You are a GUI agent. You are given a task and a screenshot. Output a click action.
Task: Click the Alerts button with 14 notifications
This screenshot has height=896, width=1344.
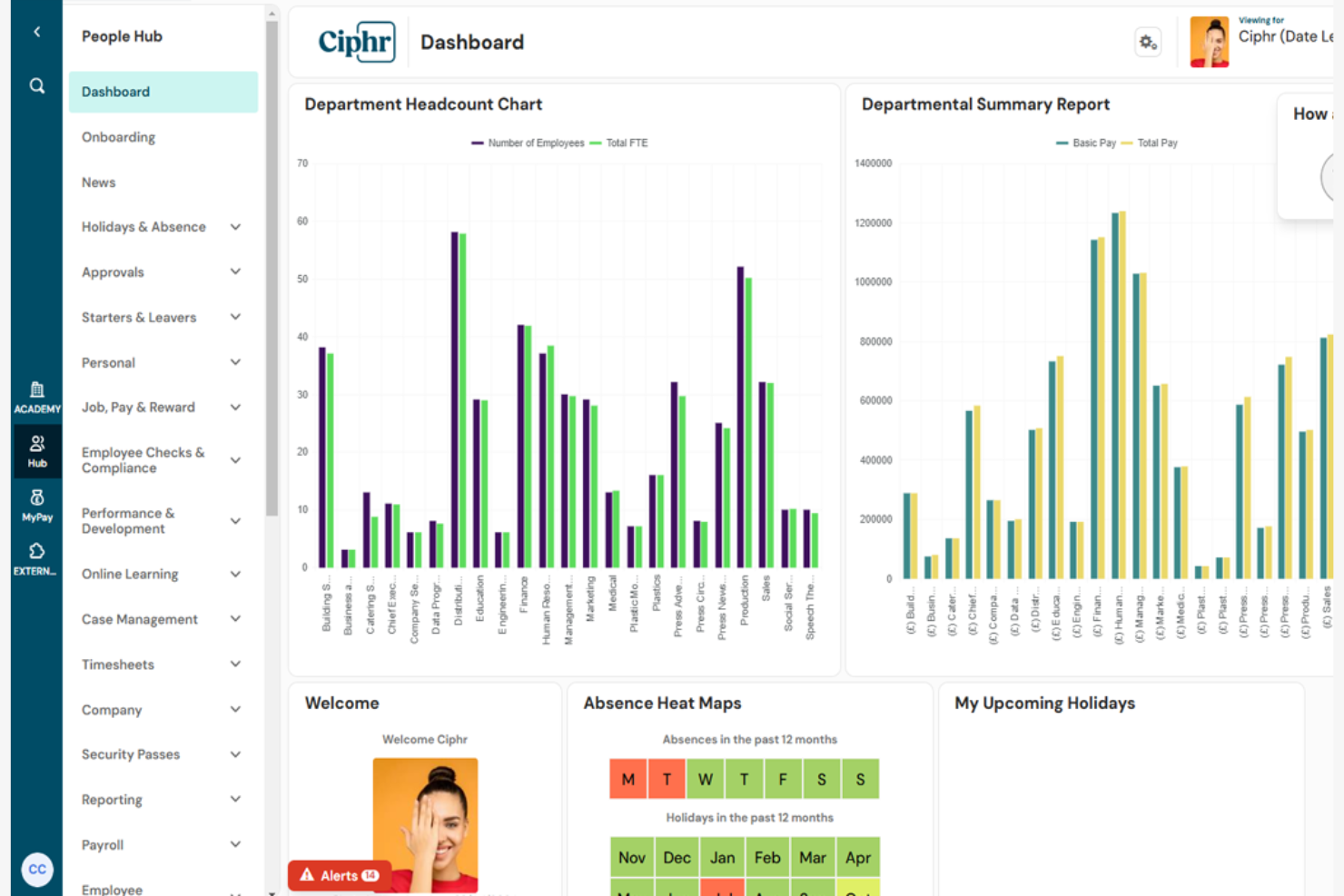coord(339,875)
